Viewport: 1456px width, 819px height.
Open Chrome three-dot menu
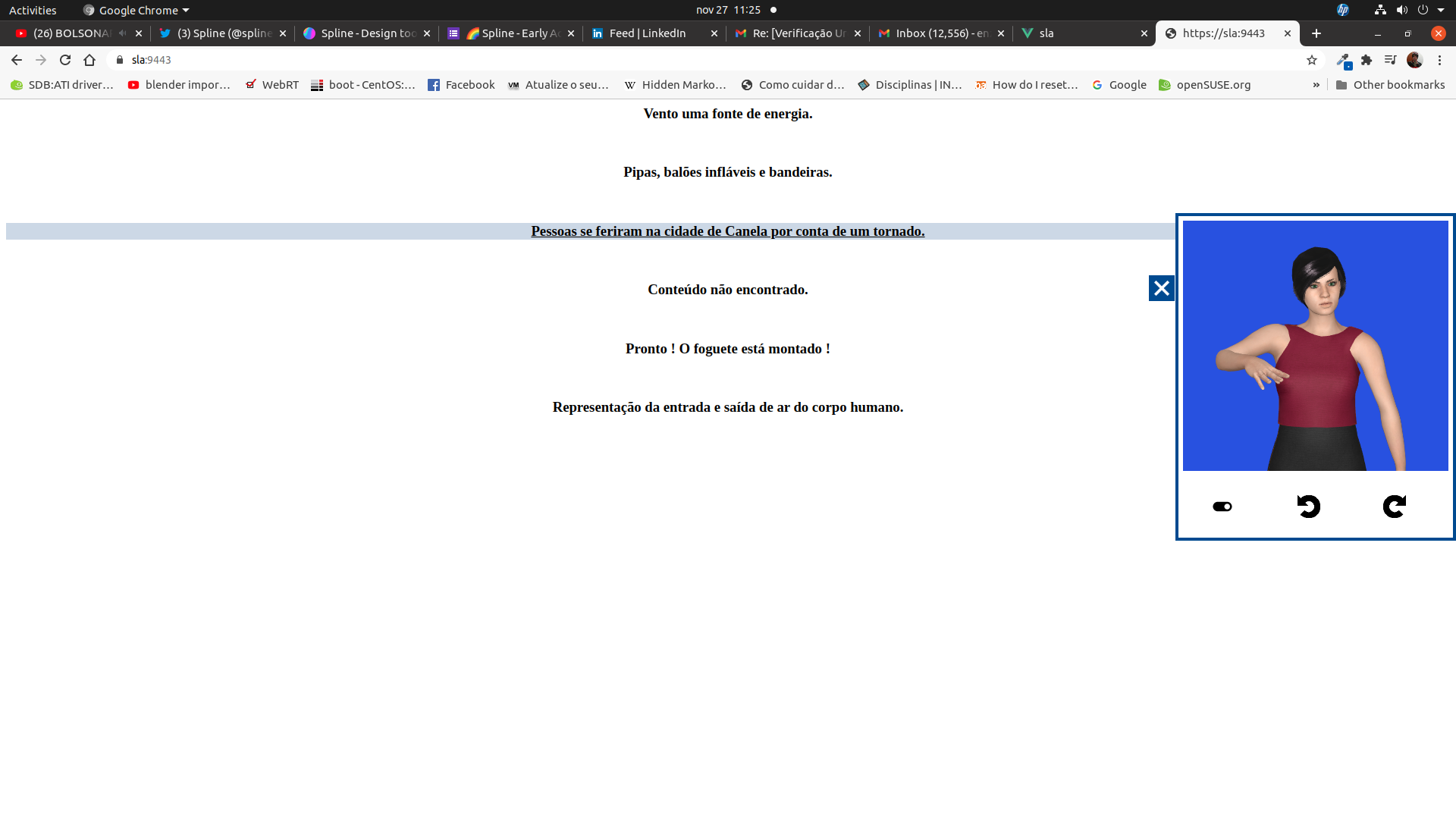(1439, 60)
